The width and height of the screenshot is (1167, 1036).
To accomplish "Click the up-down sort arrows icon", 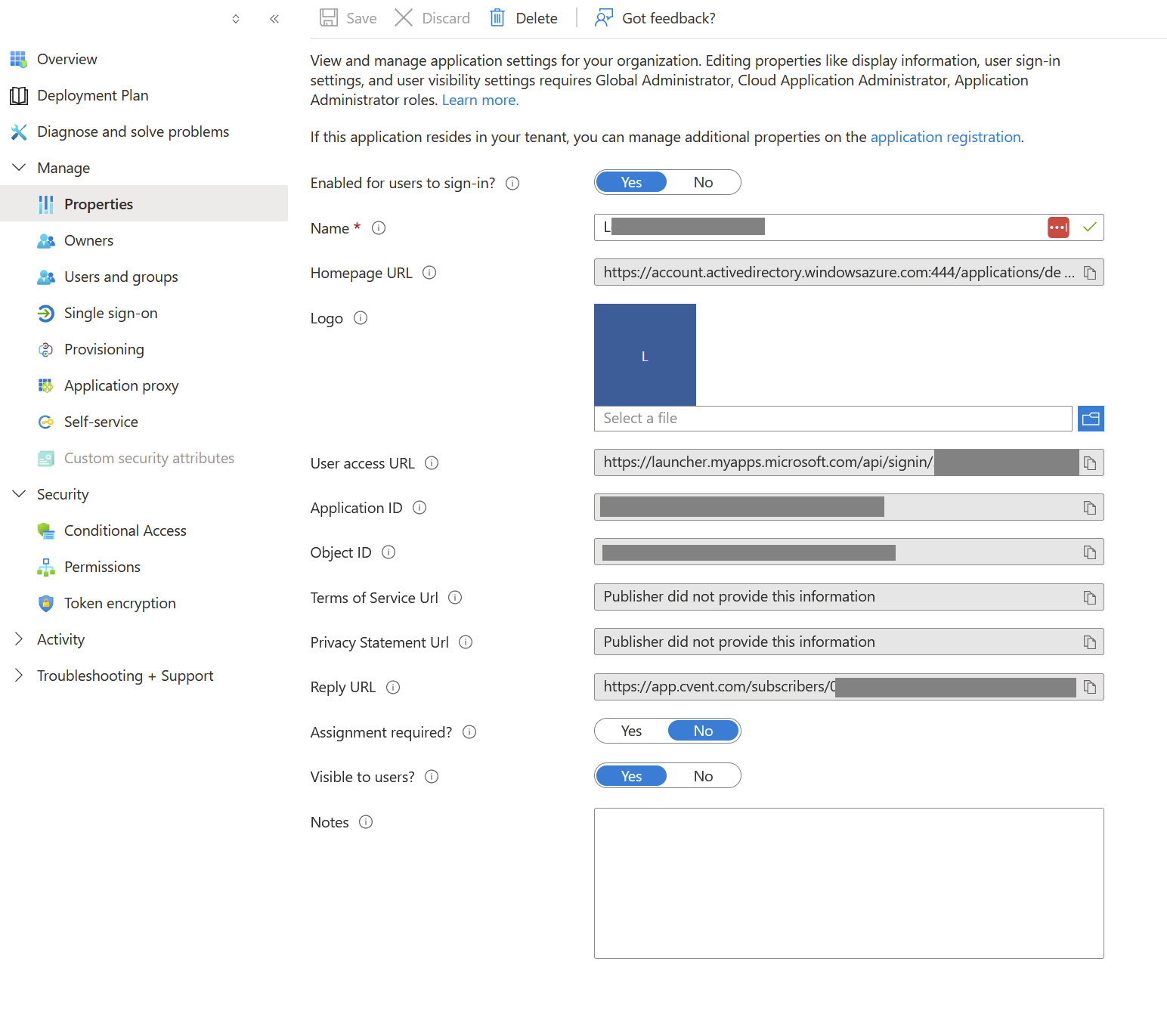I will pos(236,19).
